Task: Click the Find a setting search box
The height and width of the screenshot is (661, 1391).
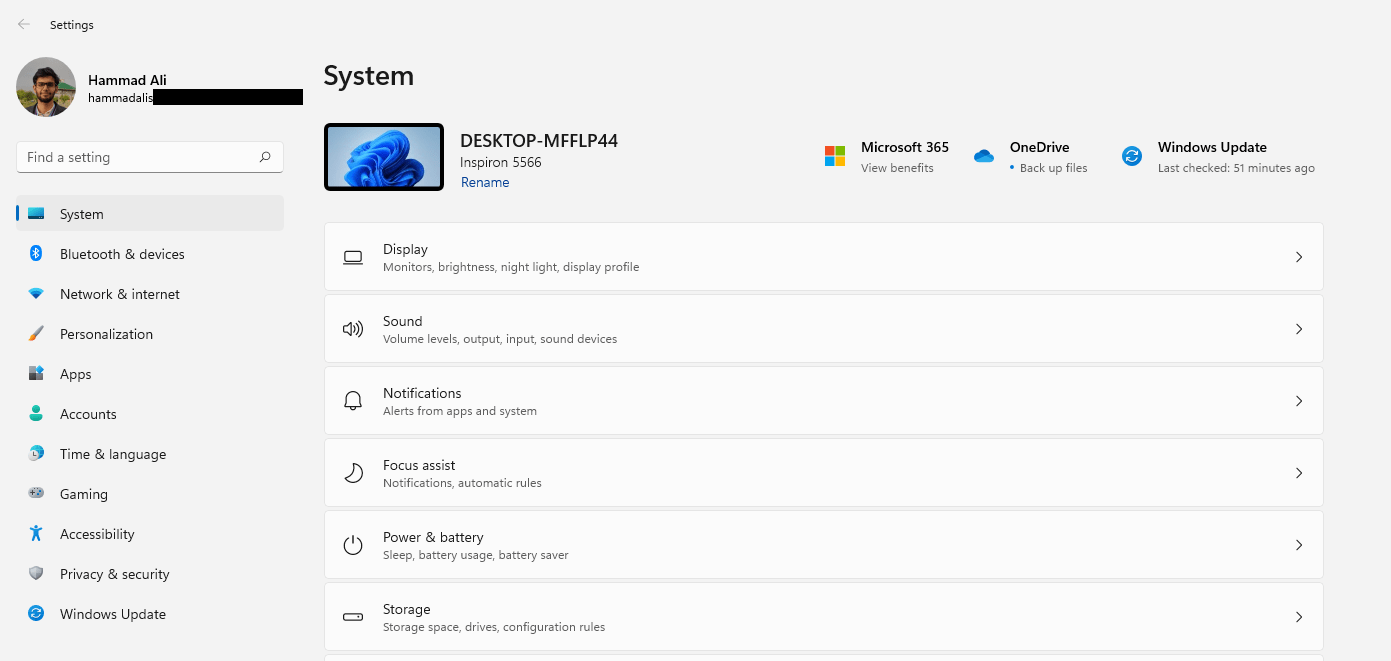Action: (x=150, y=157)
